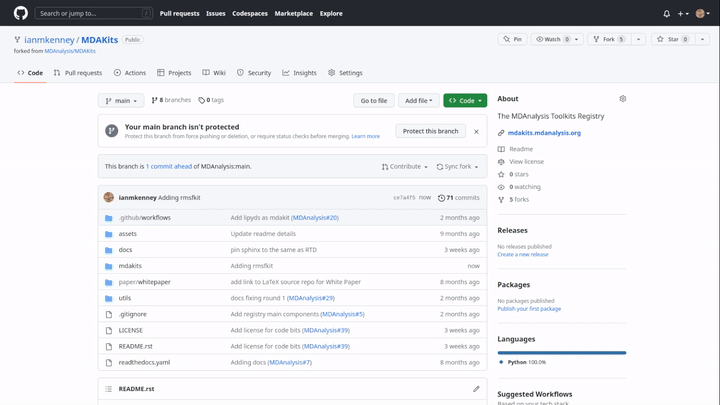Open the utils folder
The height and width of the screenshot is (405, 720).
(x=125, y=298)
